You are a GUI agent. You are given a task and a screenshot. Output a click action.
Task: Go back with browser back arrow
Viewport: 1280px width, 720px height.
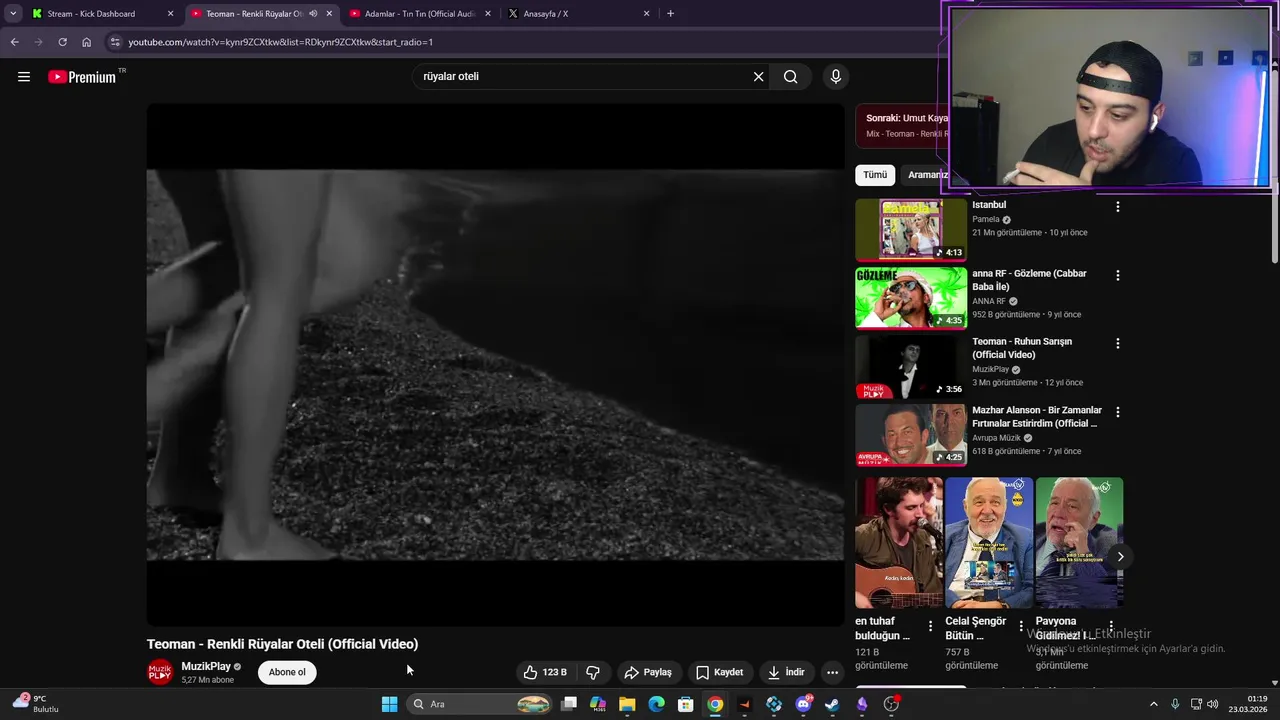tap(14, 42)
